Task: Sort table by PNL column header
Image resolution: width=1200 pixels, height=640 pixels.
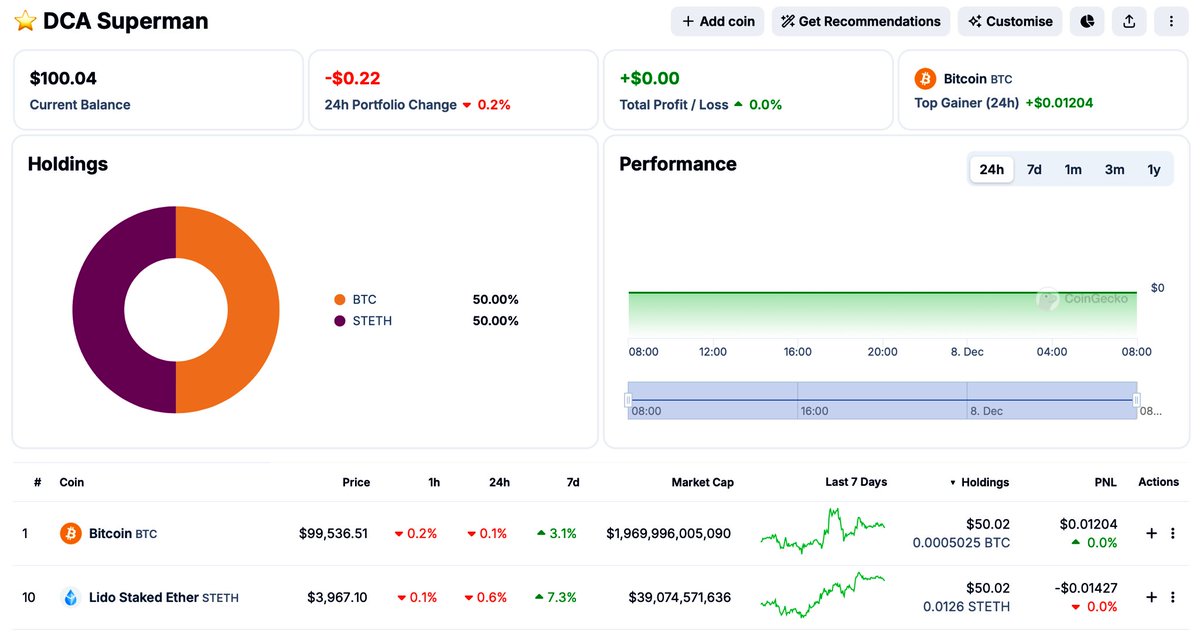Action: [1105, 482]
